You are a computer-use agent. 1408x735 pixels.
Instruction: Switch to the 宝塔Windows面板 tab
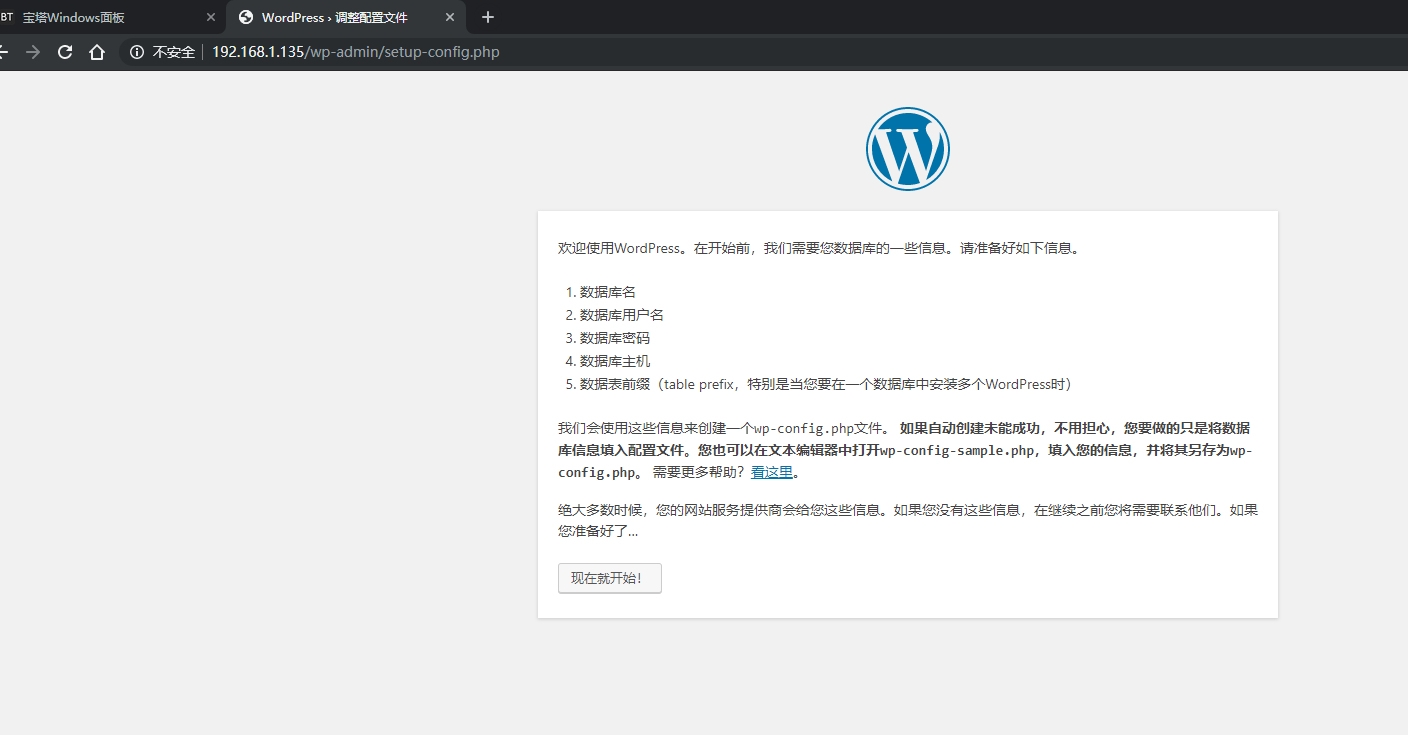point(104,17)
